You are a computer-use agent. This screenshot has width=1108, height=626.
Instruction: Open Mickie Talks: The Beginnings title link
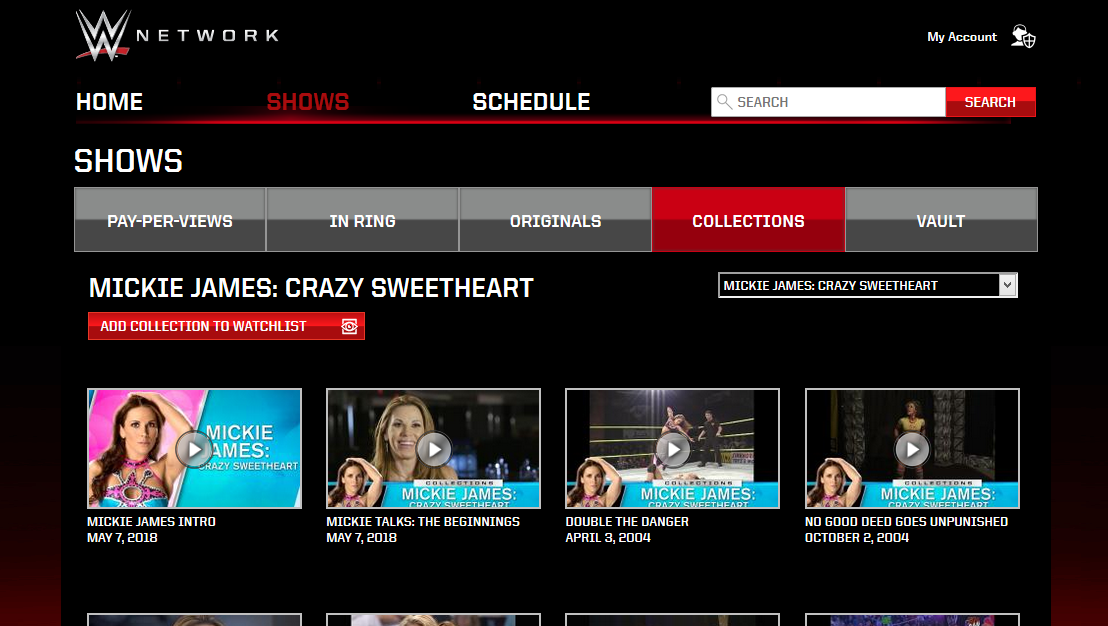coord(423,521)
